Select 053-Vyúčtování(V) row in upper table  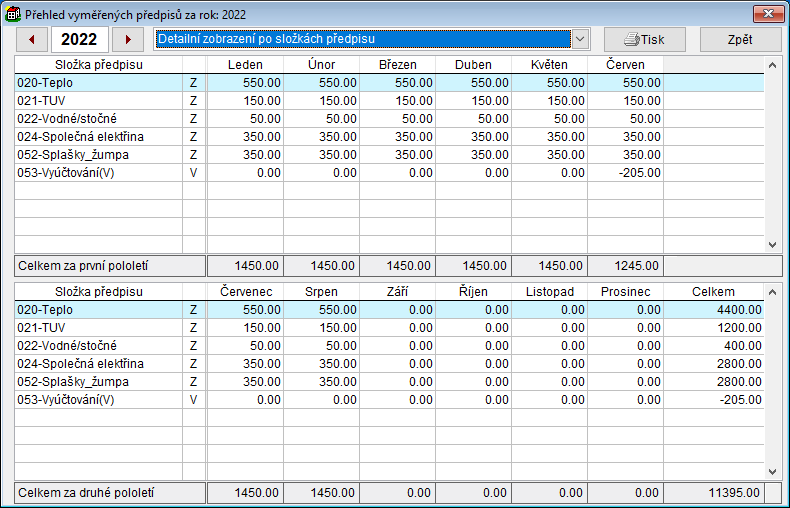click(98, 173)
